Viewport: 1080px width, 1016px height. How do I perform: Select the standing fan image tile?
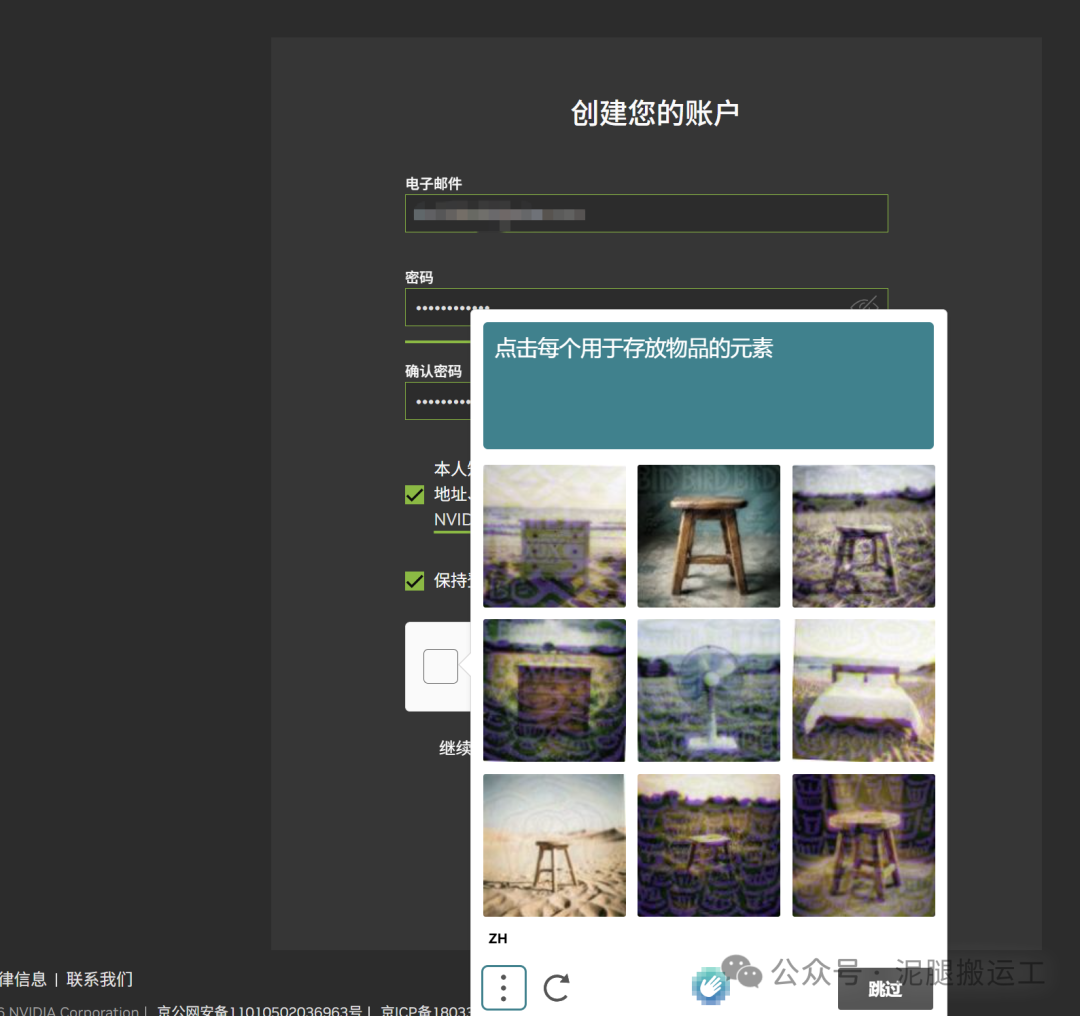click(709, 690)
